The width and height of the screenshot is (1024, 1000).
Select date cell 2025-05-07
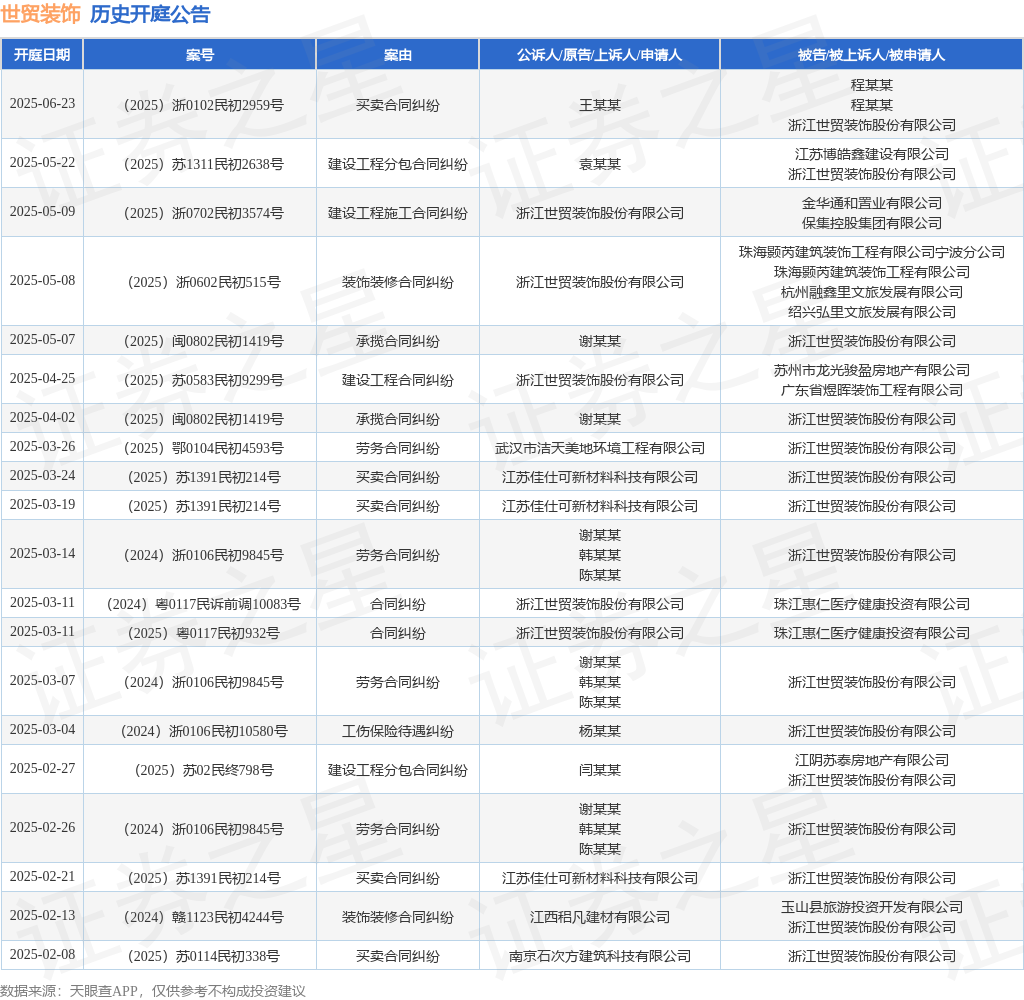point(42,340)
